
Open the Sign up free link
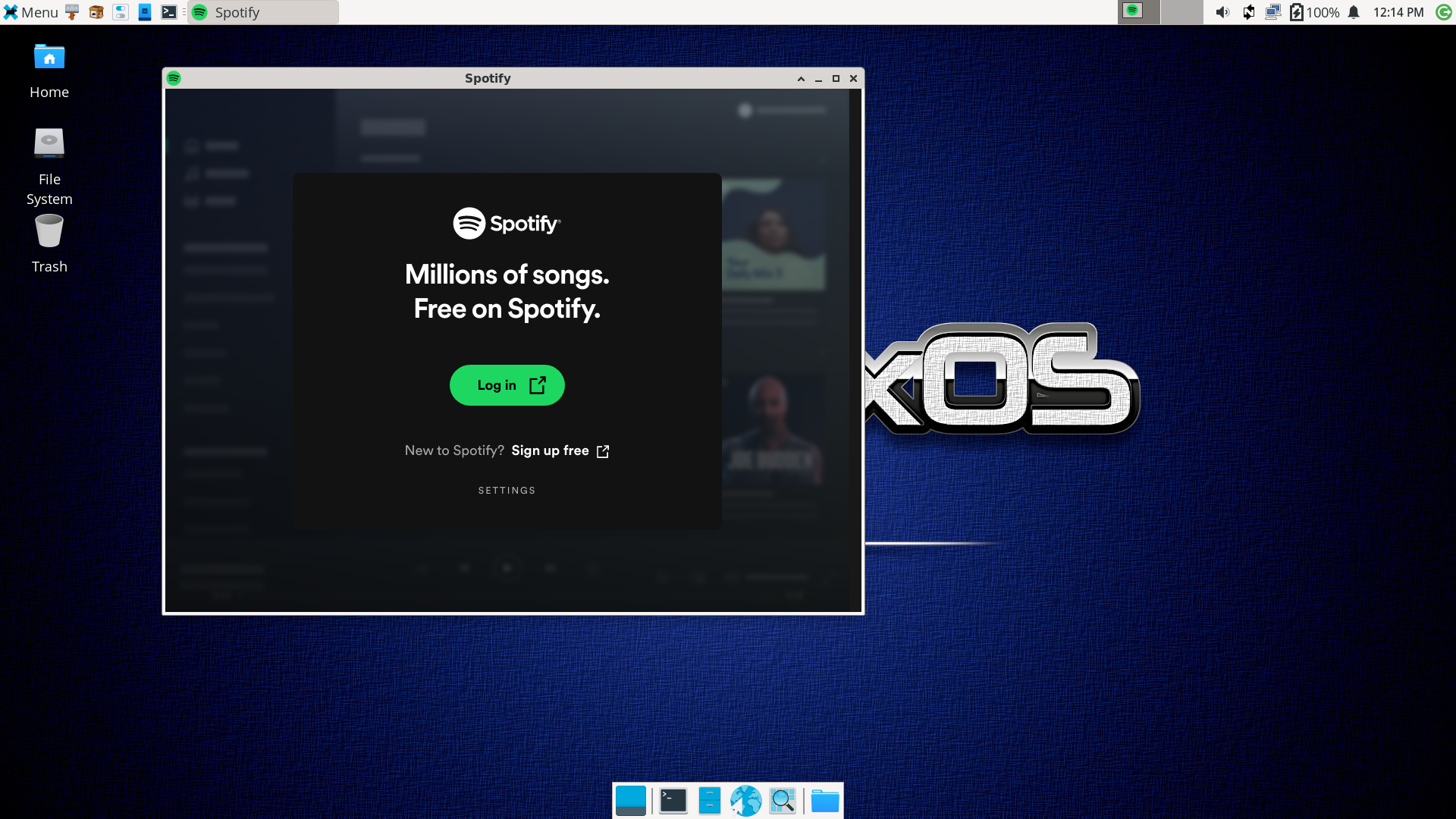(x=560, y=450)
